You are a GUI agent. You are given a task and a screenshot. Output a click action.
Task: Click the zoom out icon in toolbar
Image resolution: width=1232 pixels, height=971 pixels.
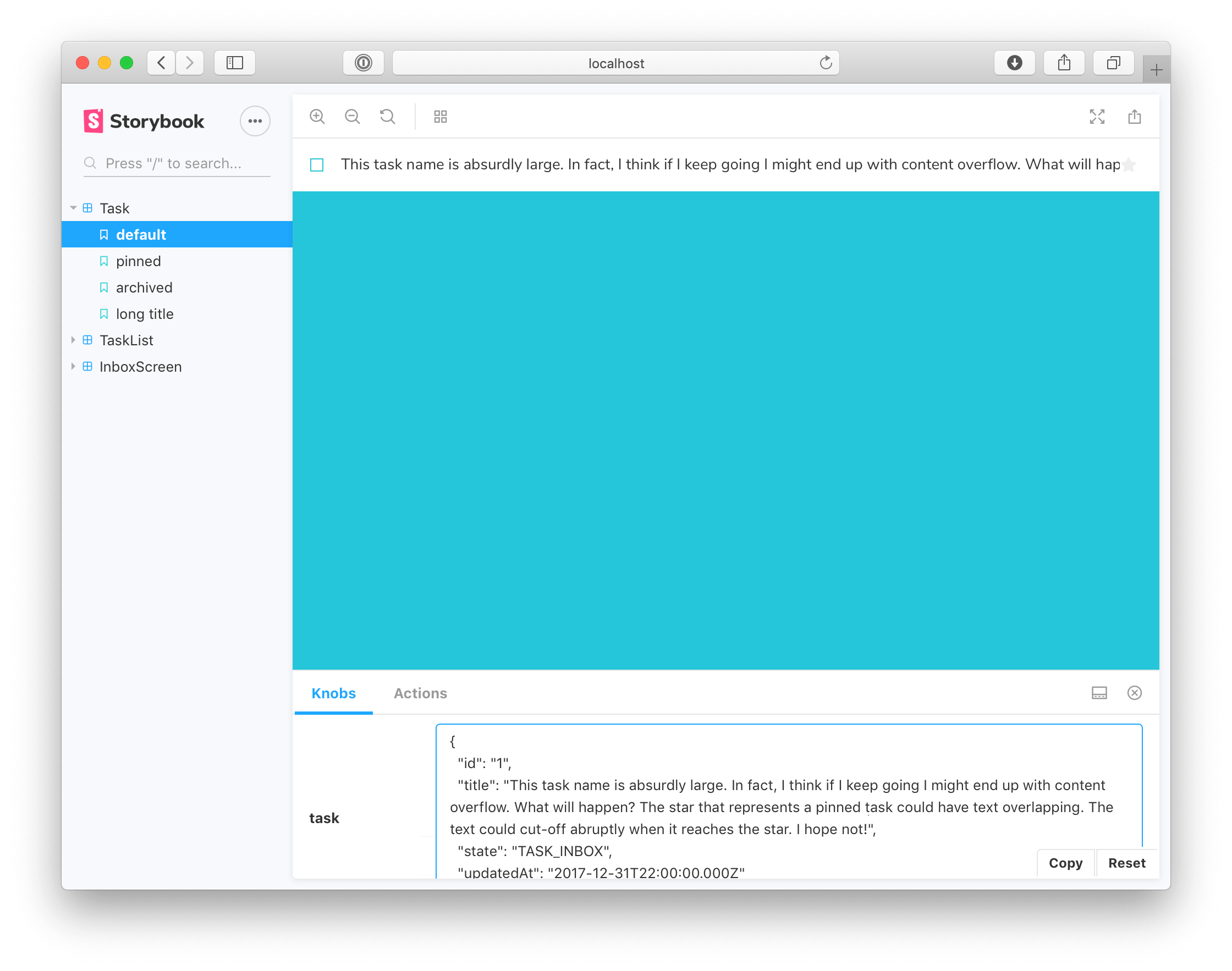click(x=352, y=117)
